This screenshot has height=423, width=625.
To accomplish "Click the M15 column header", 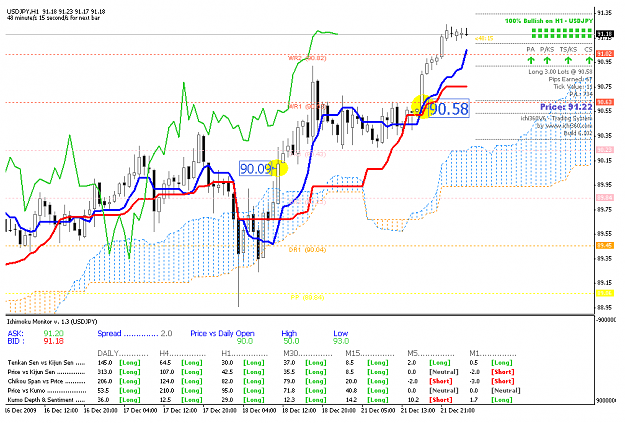I will click(369, 354).
